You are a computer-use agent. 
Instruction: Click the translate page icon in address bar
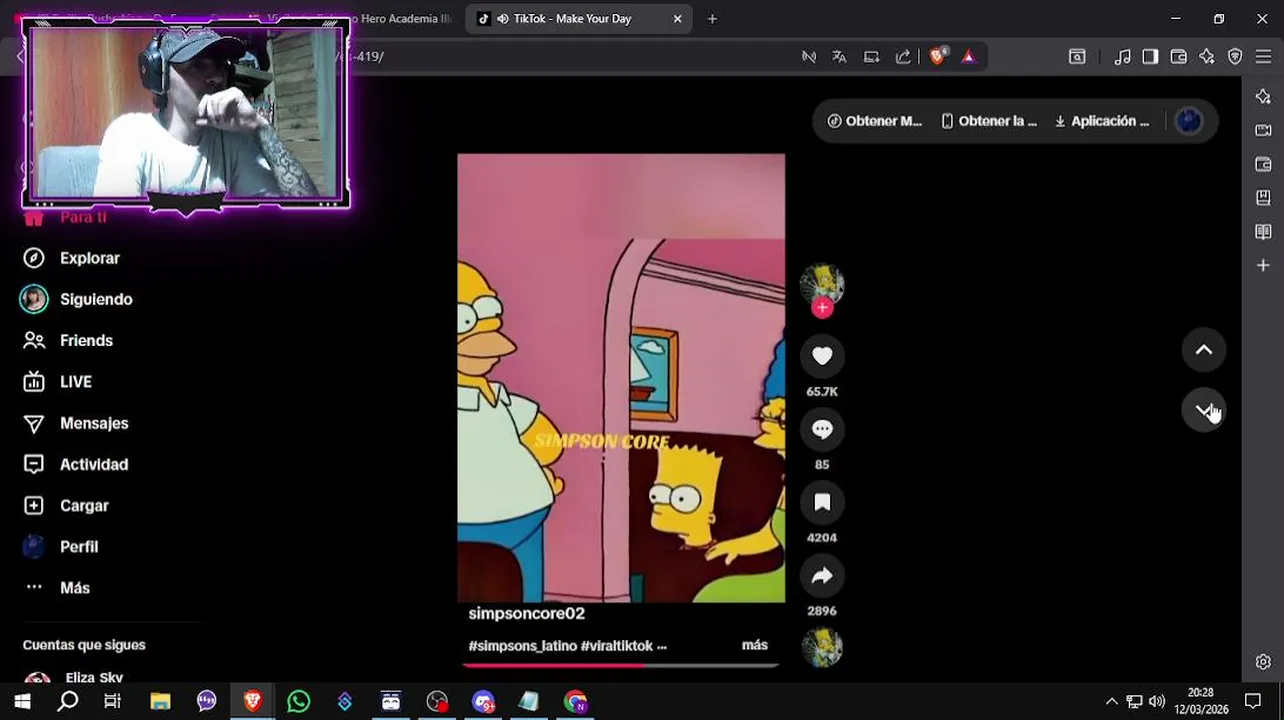[x=839, y=57]
